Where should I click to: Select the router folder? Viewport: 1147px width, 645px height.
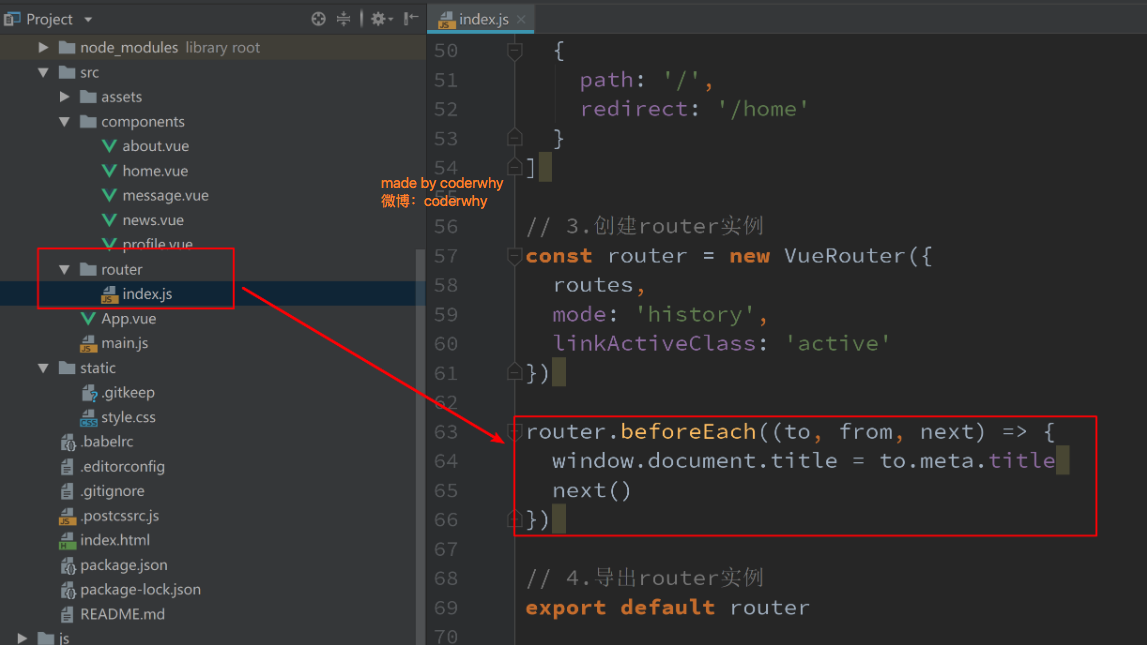[x=121, y=269]
